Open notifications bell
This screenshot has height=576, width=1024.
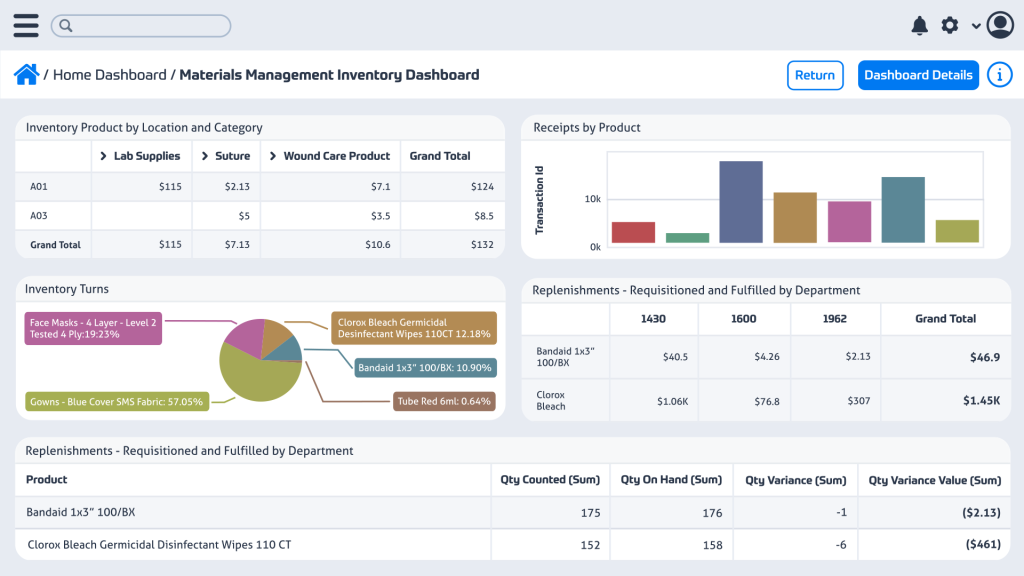(x=920, y=25)
